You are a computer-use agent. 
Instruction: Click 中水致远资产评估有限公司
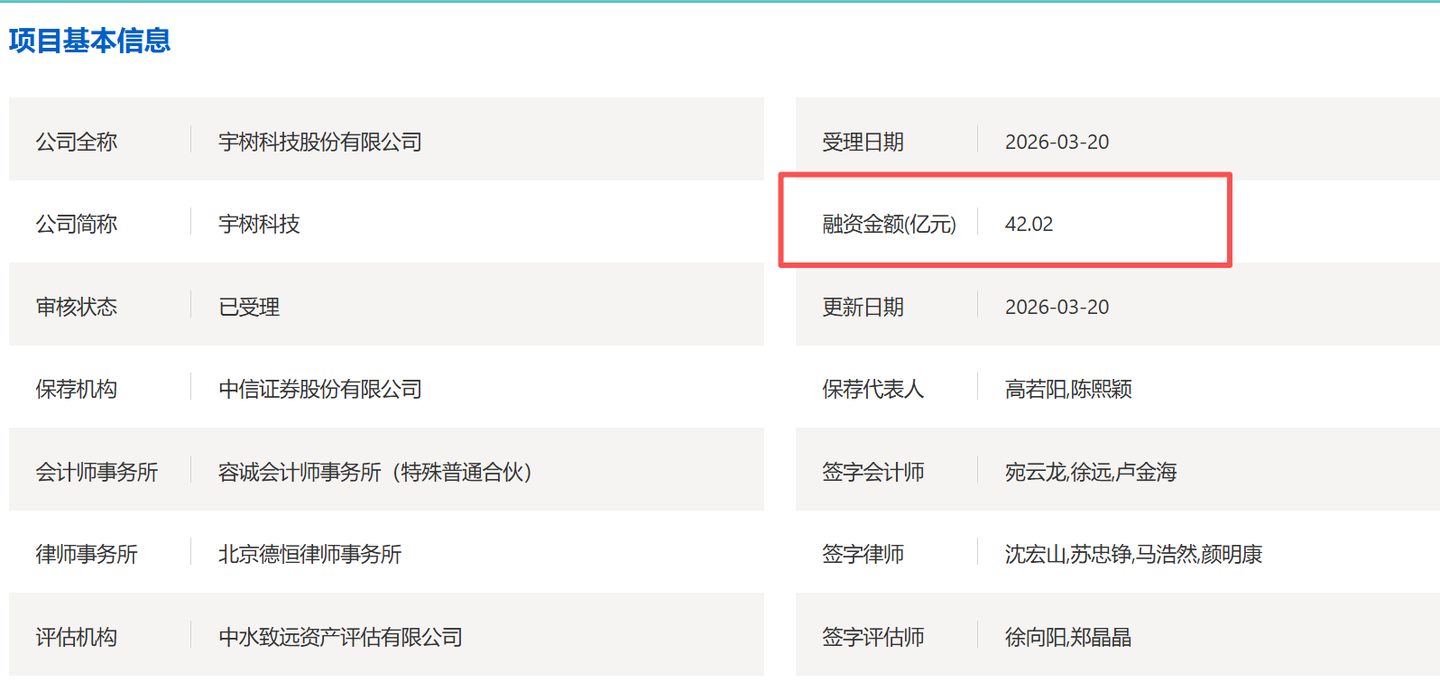point(340,637)
